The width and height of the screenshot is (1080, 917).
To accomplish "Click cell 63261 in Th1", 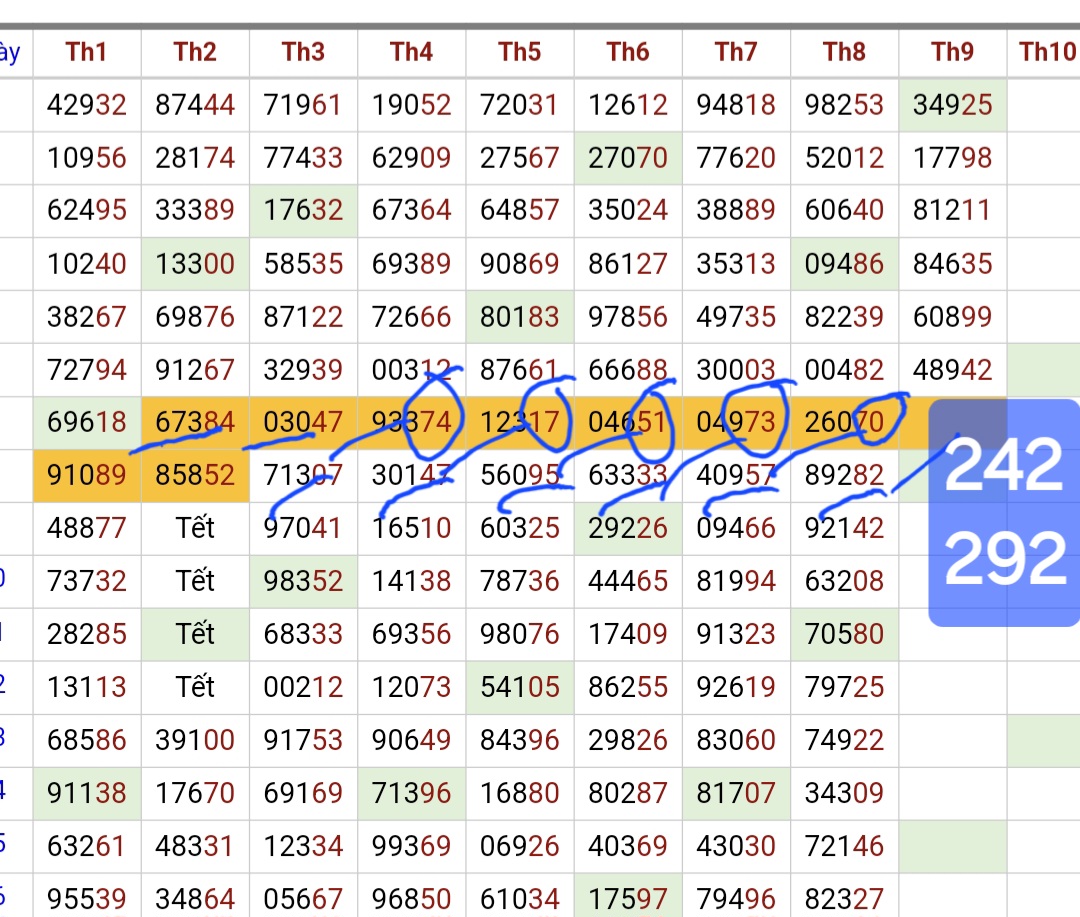I will [x=87, y=846].
